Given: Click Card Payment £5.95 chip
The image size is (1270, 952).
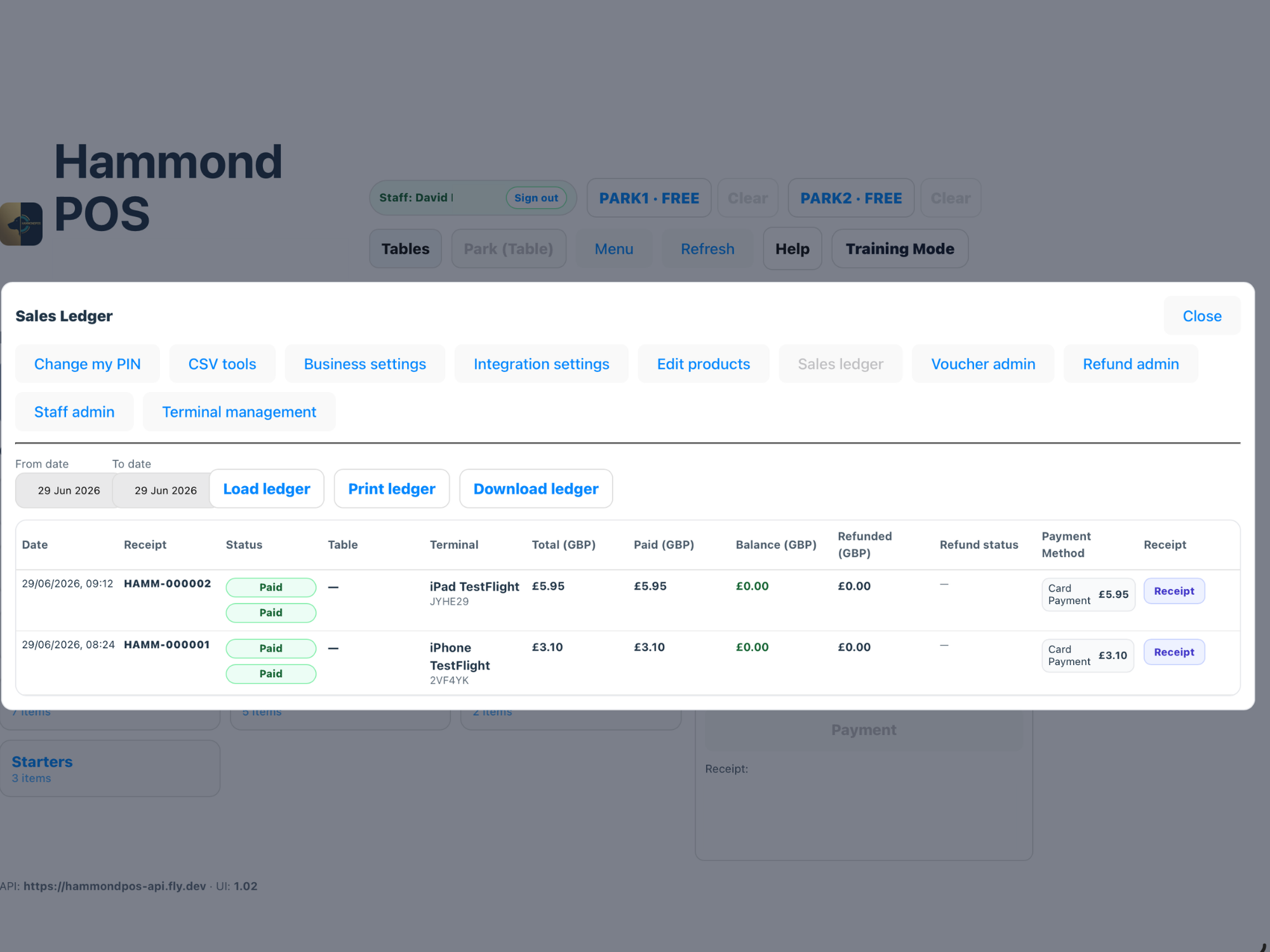Looking at the screenshot, I should 1088,595.
